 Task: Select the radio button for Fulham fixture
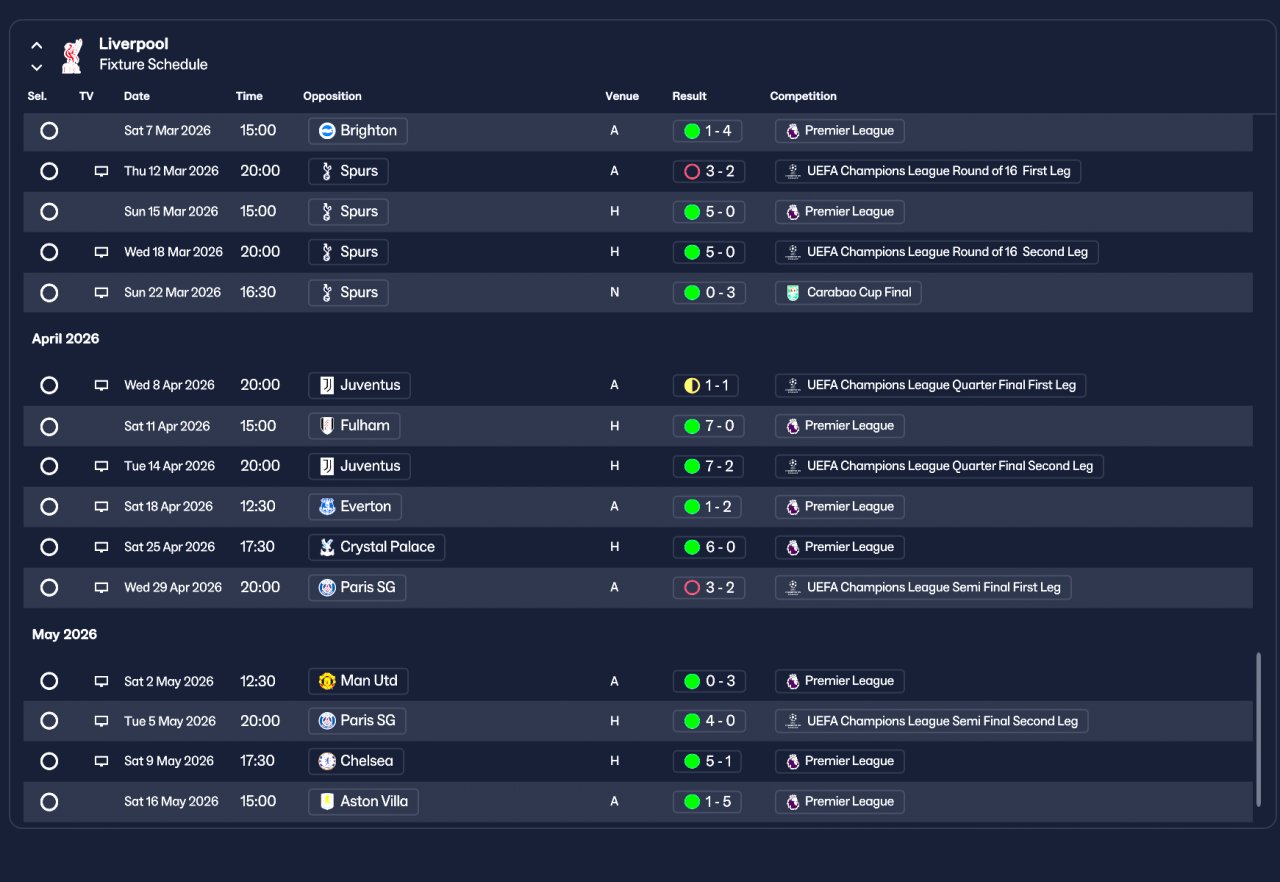[49, 426]
